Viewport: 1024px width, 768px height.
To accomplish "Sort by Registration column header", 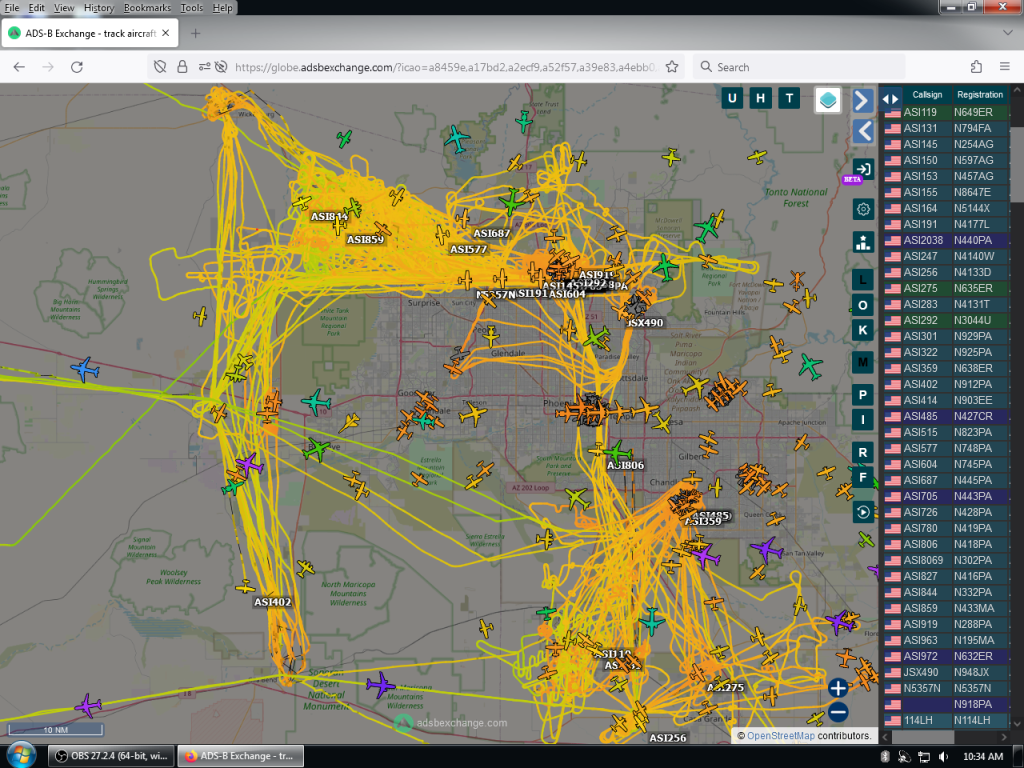I will (x=980, y=95).
